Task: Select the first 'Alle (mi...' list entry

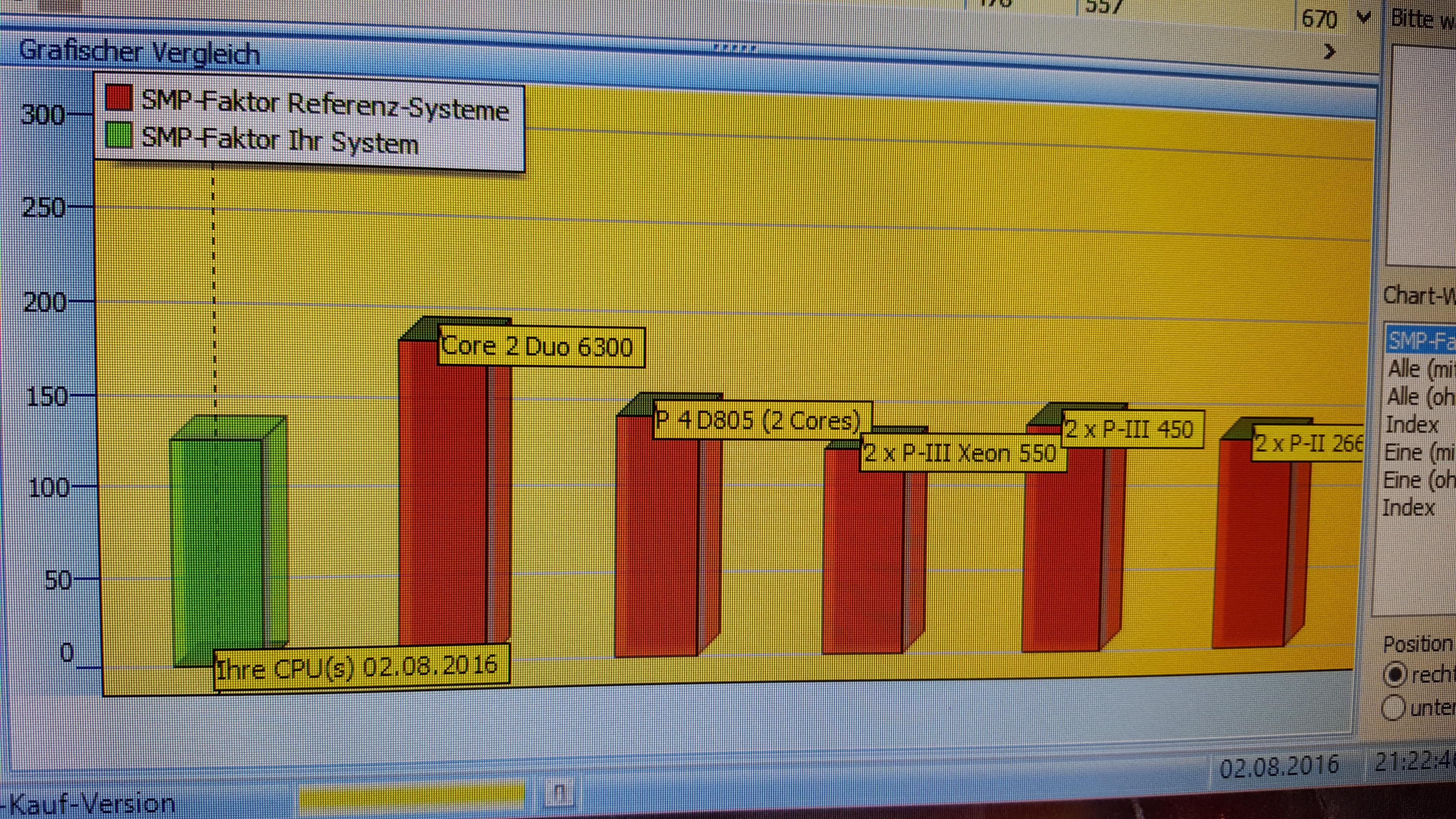Action: point(1420,369)
